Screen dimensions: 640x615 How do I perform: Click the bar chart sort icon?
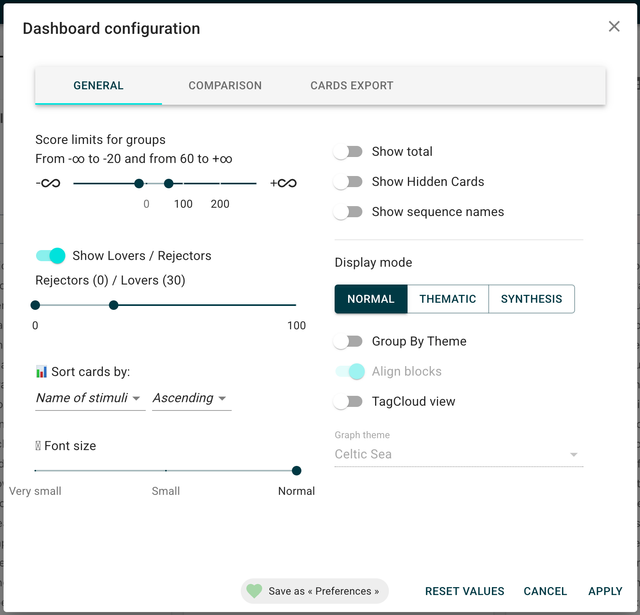click(x=41, y=372)
